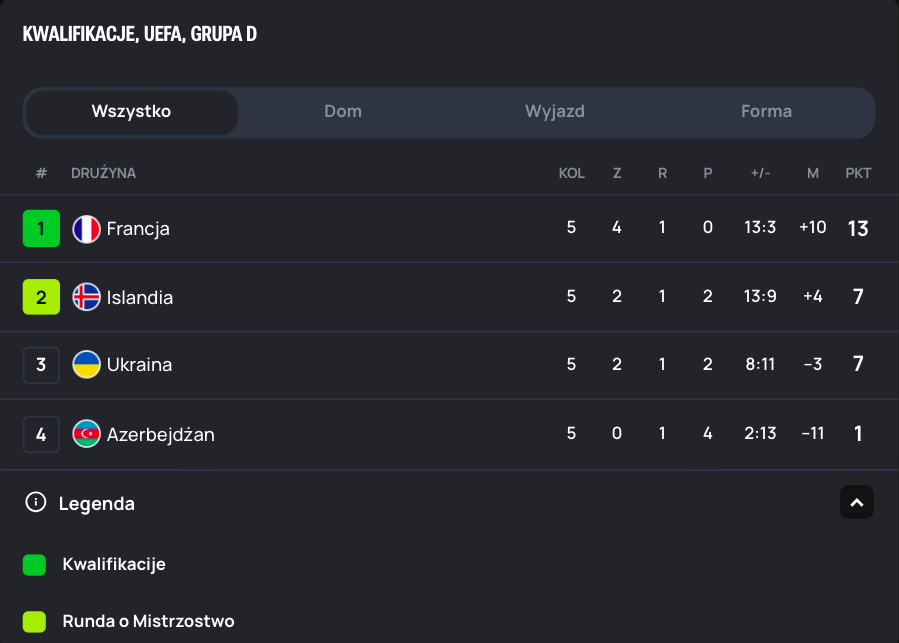The height and width of the screenshot is (643, 899).
Task: Open the Francja team link
Action: tap(138, 229)
